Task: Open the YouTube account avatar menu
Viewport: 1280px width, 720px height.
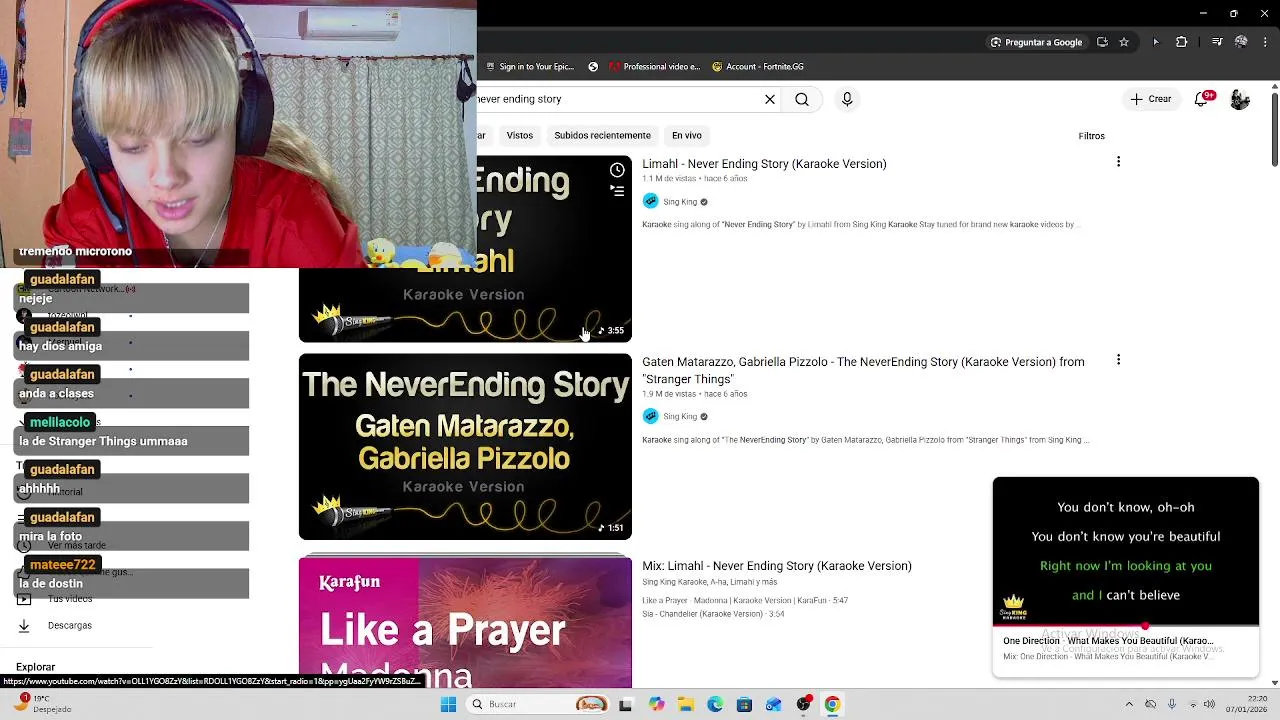Action: 1240,99
